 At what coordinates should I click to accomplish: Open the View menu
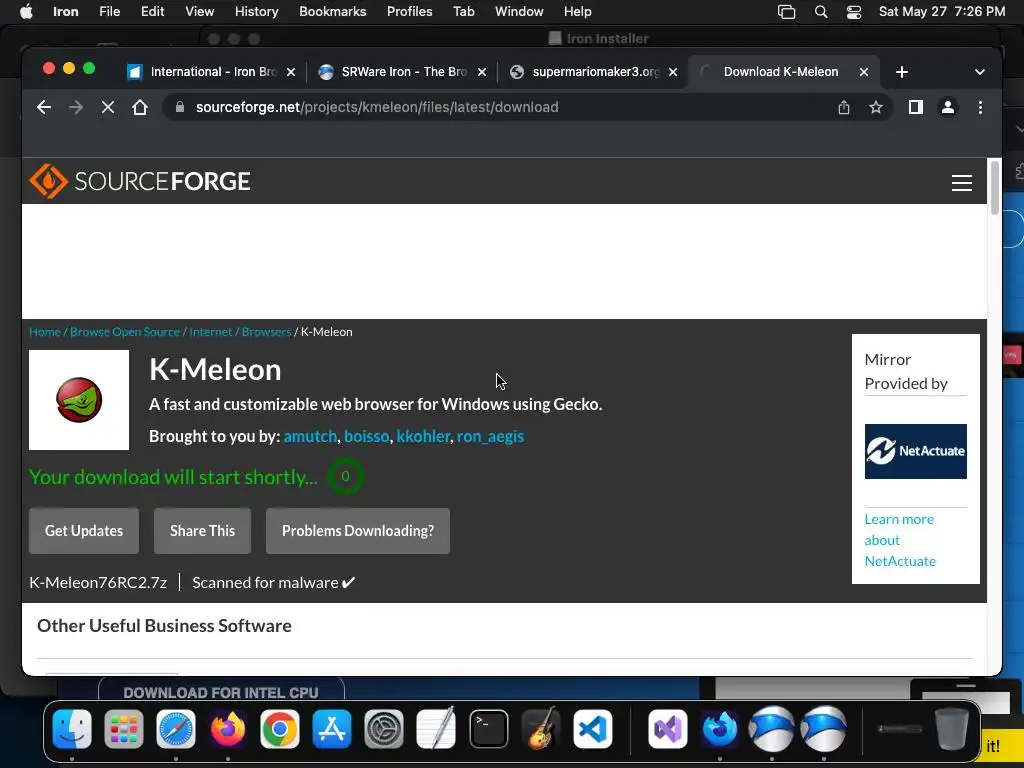pyautogui.click(x=200, y=12)
